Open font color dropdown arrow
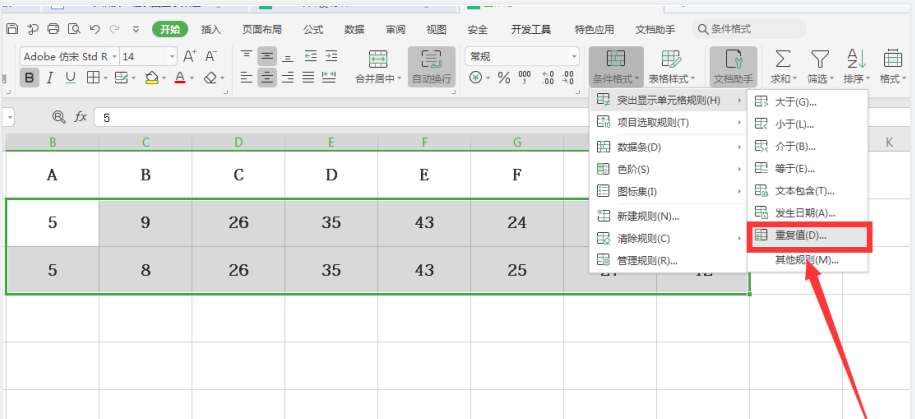The height and width of the screenshot is (419, 915). 192,78
